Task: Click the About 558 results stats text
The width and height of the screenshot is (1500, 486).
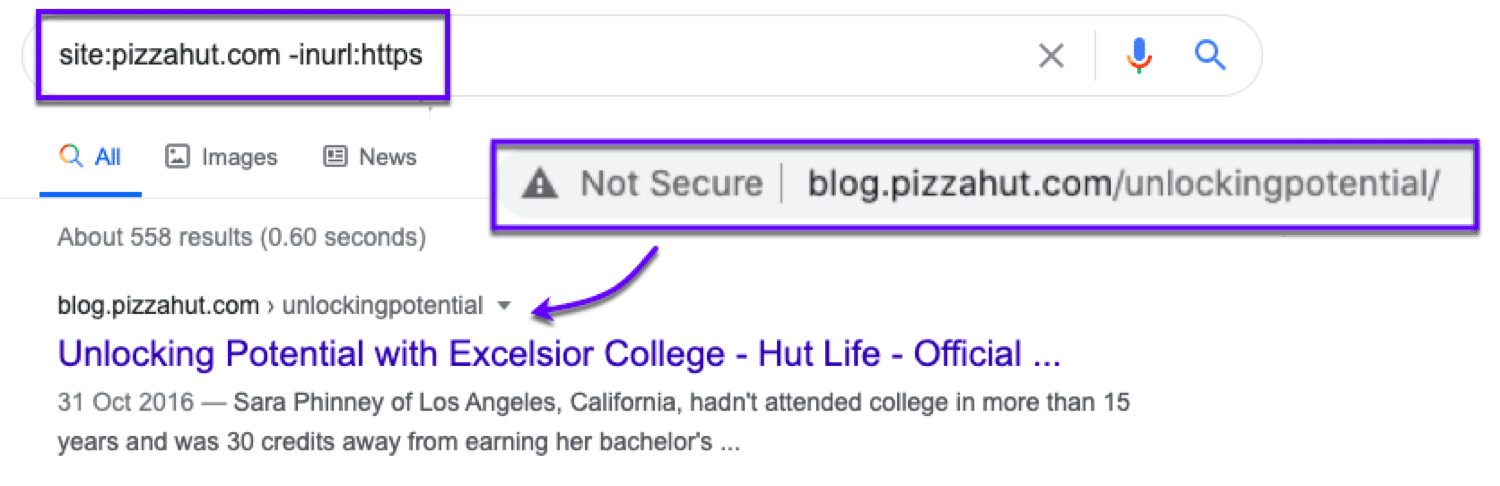Action: 241,238
